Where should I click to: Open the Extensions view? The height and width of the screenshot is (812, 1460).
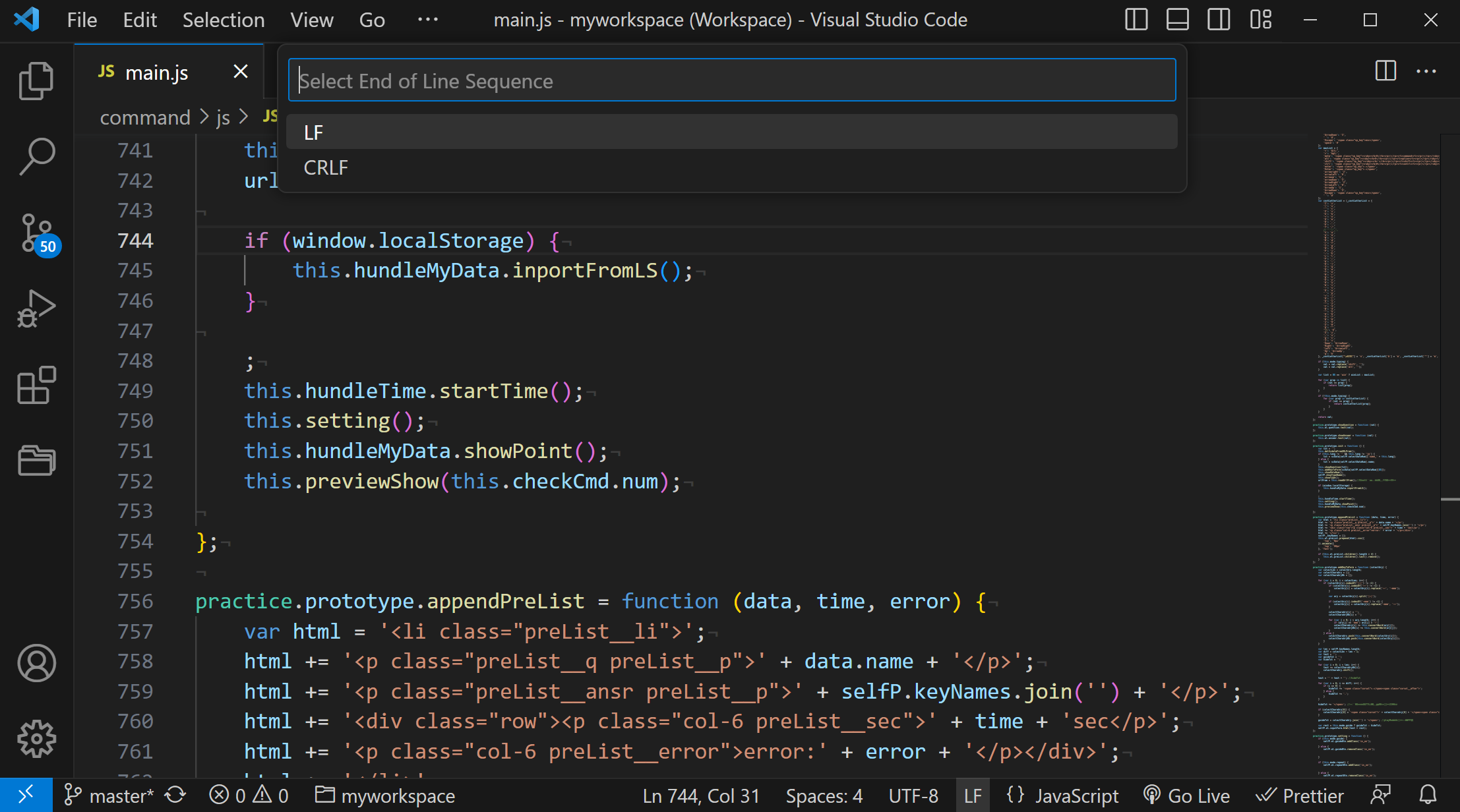[x=36, y=385]
